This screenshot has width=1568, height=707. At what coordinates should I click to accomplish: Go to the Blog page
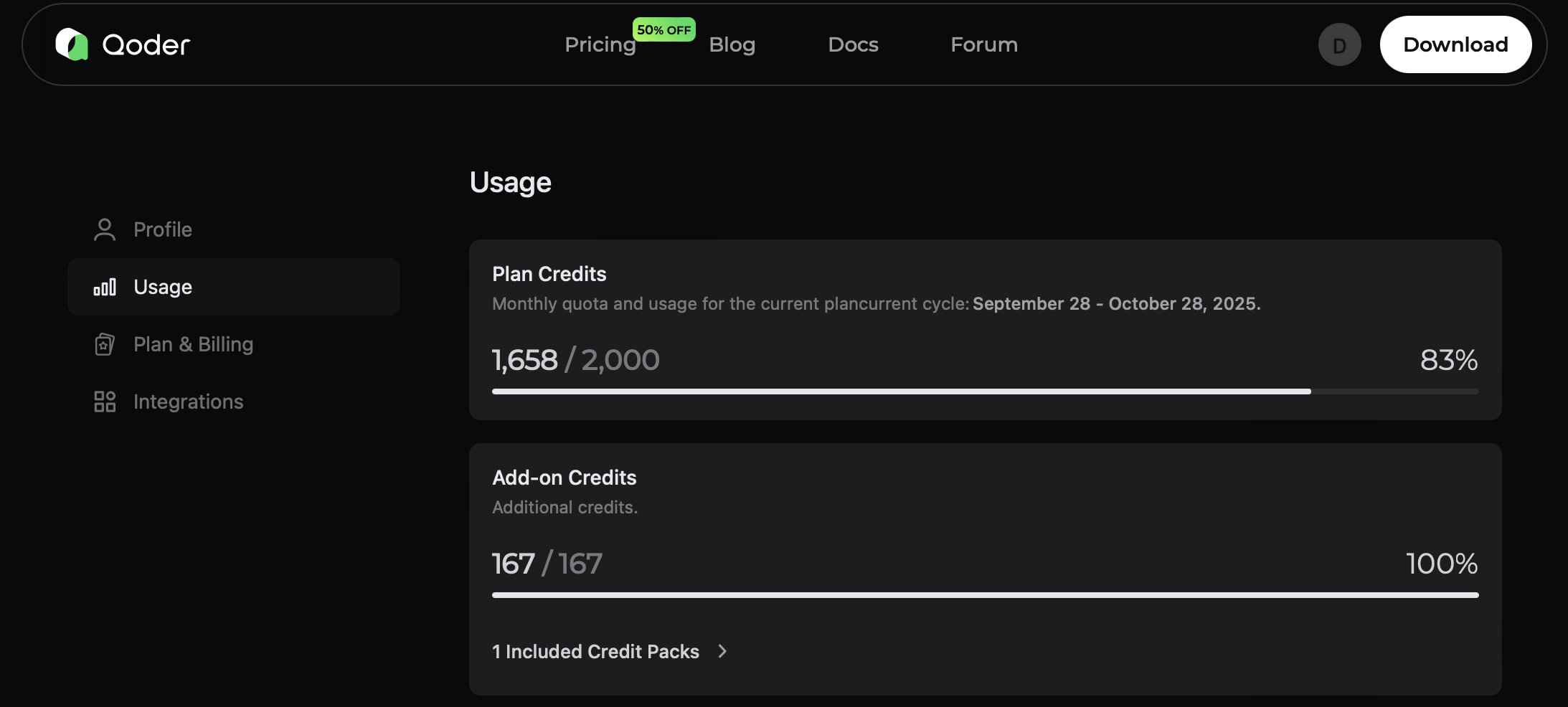tap(732, 44)
